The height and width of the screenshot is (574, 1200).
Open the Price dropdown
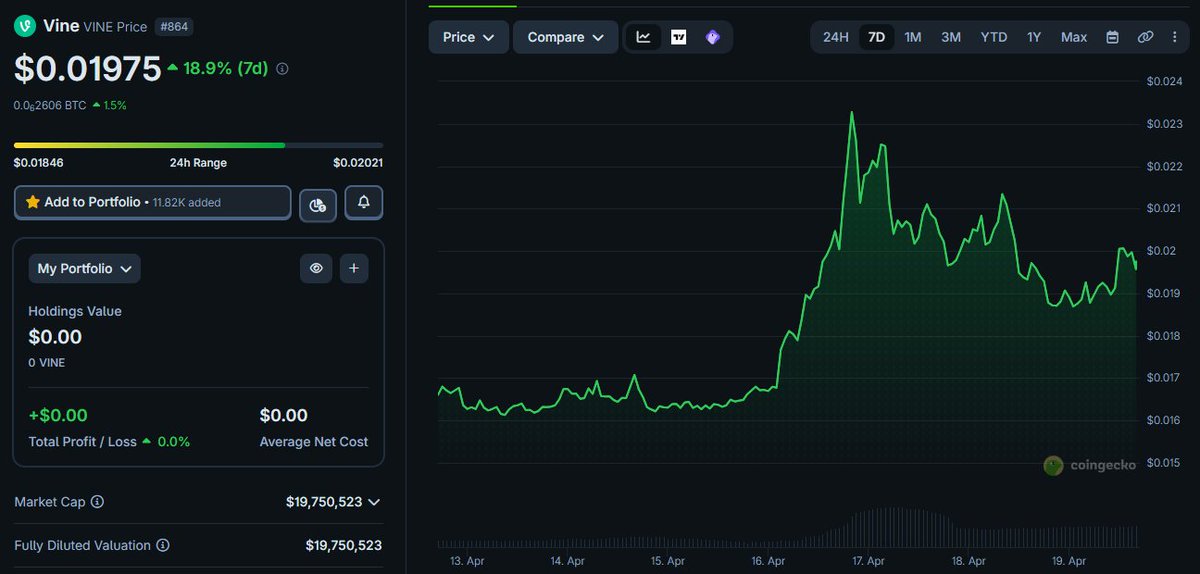point(468,37)
